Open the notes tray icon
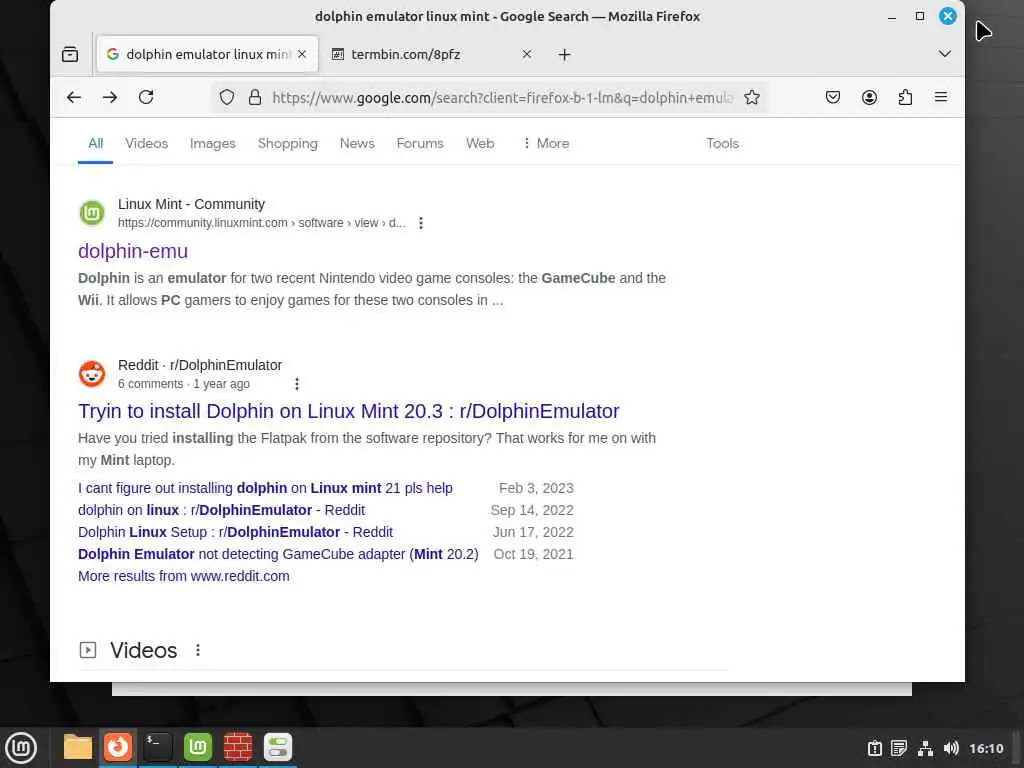 click(x=899, y=748)
